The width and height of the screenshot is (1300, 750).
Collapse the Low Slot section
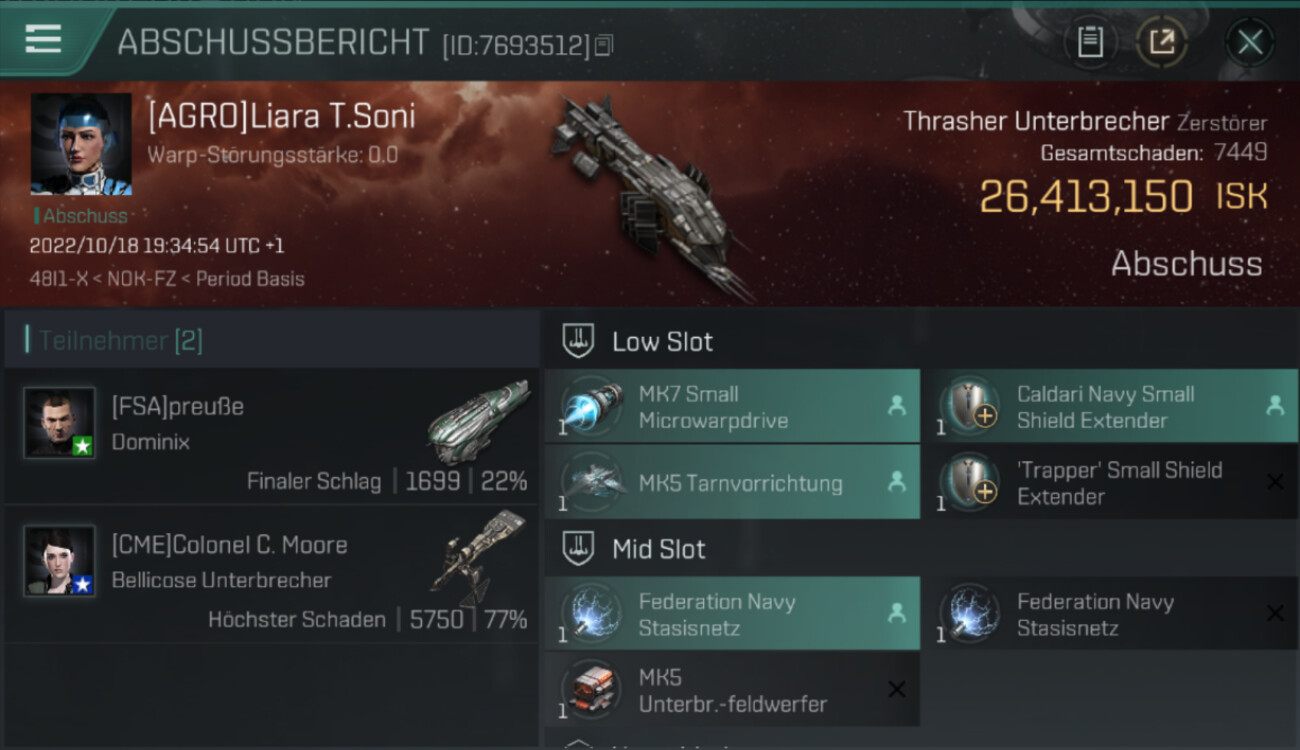pos(578,341)
